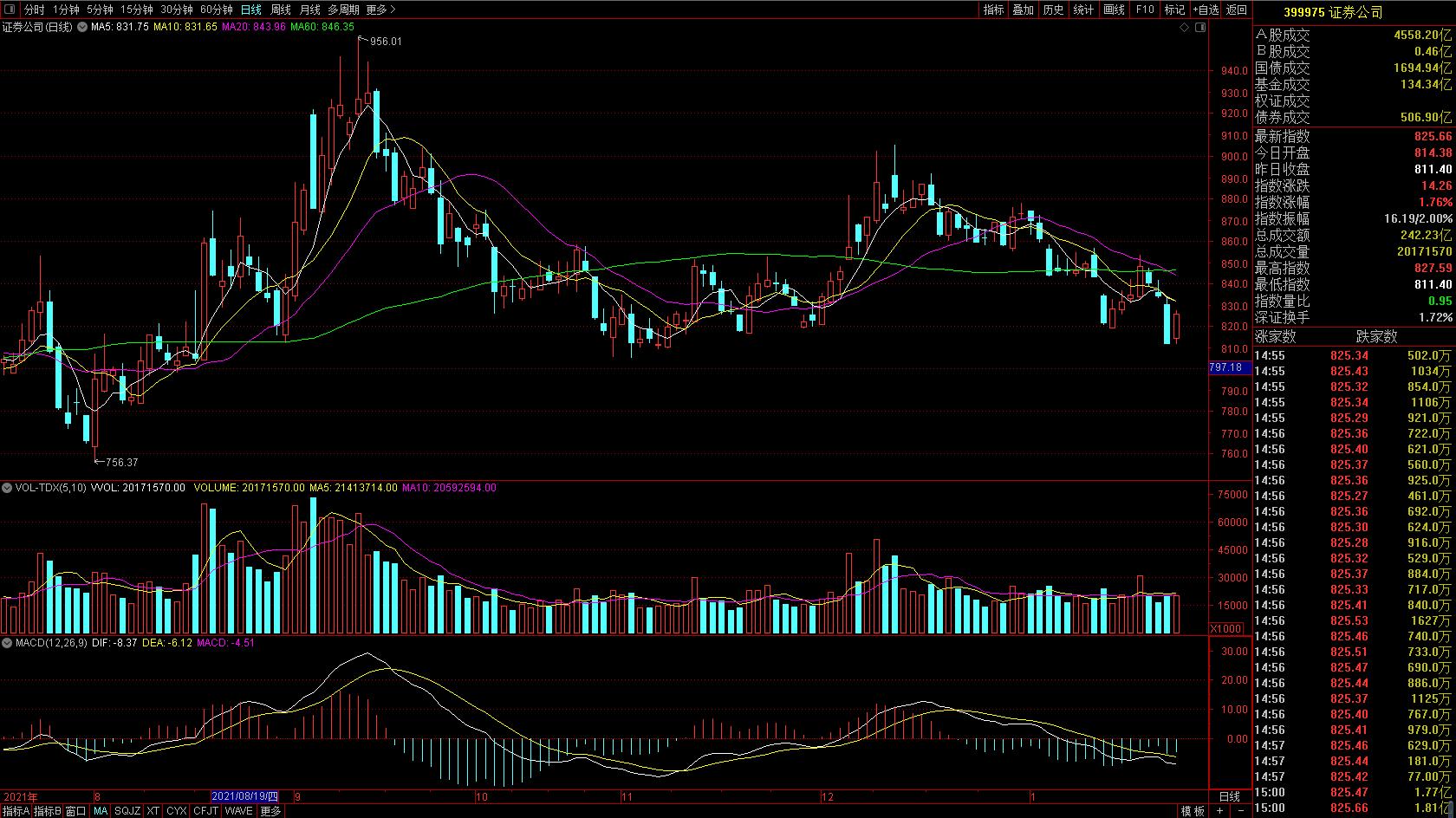1456x818 pixels.
Task: Open F10 company information
Action: point(1145,10)
